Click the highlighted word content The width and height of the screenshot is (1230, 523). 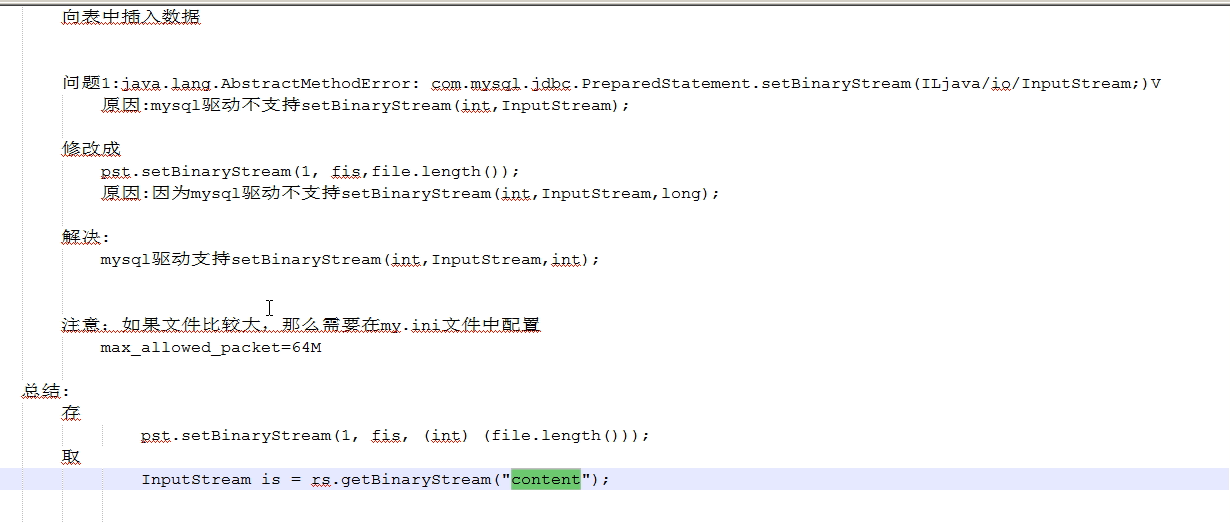[x=546, y=479]
